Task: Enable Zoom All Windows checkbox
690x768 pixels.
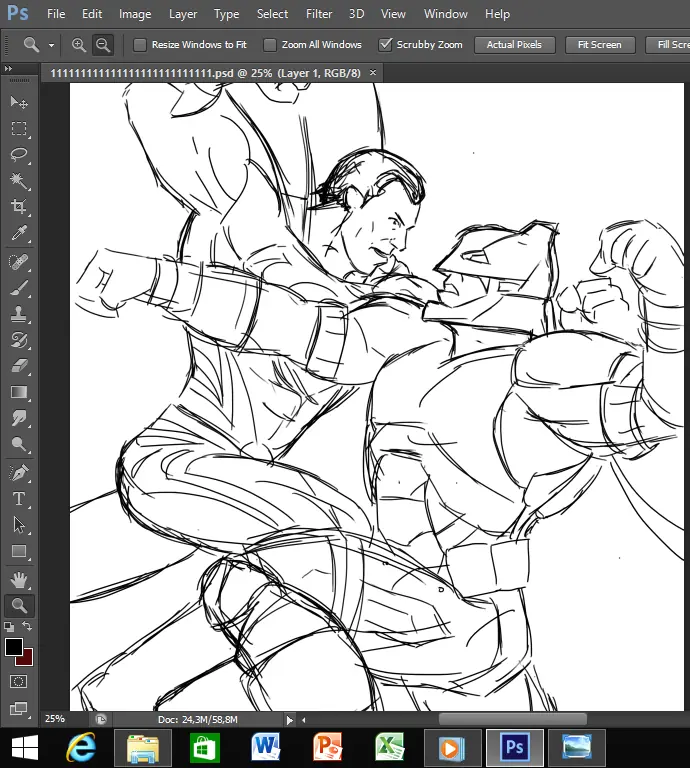Action: click(270, 45)
